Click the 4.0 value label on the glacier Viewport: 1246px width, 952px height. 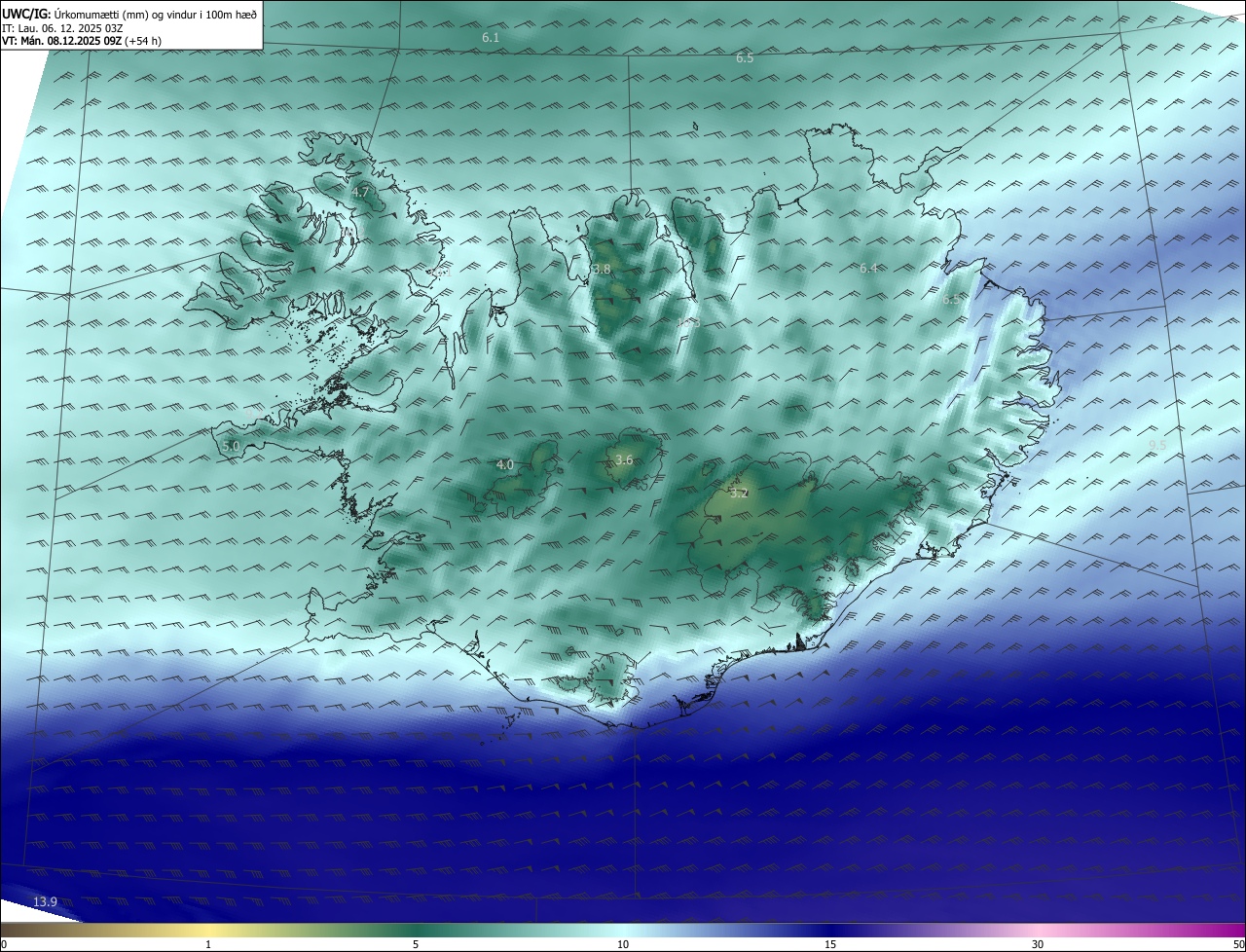point(505,465)
